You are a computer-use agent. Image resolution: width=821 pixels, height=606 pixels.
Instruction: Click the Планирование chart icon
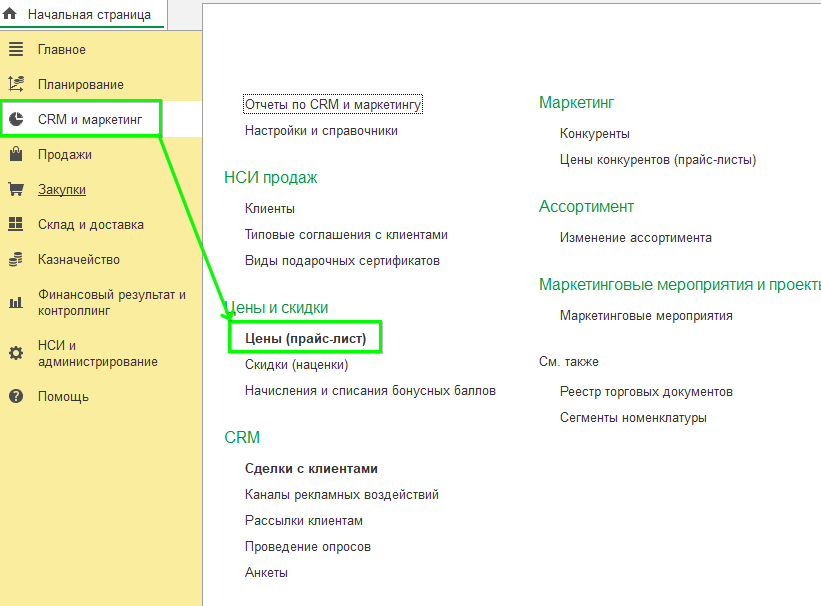coord(16,84)
